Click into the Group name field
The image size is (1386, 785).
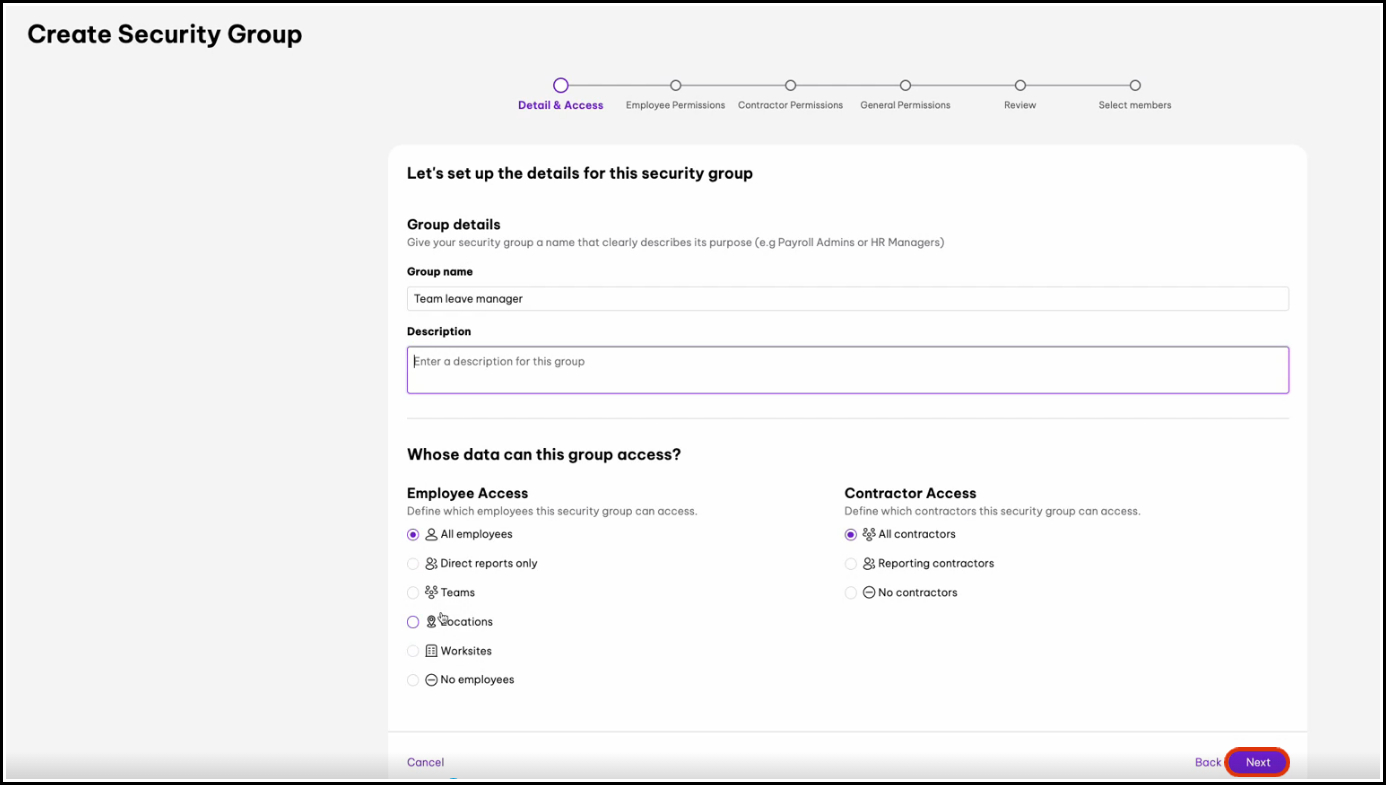coord(847,299)
